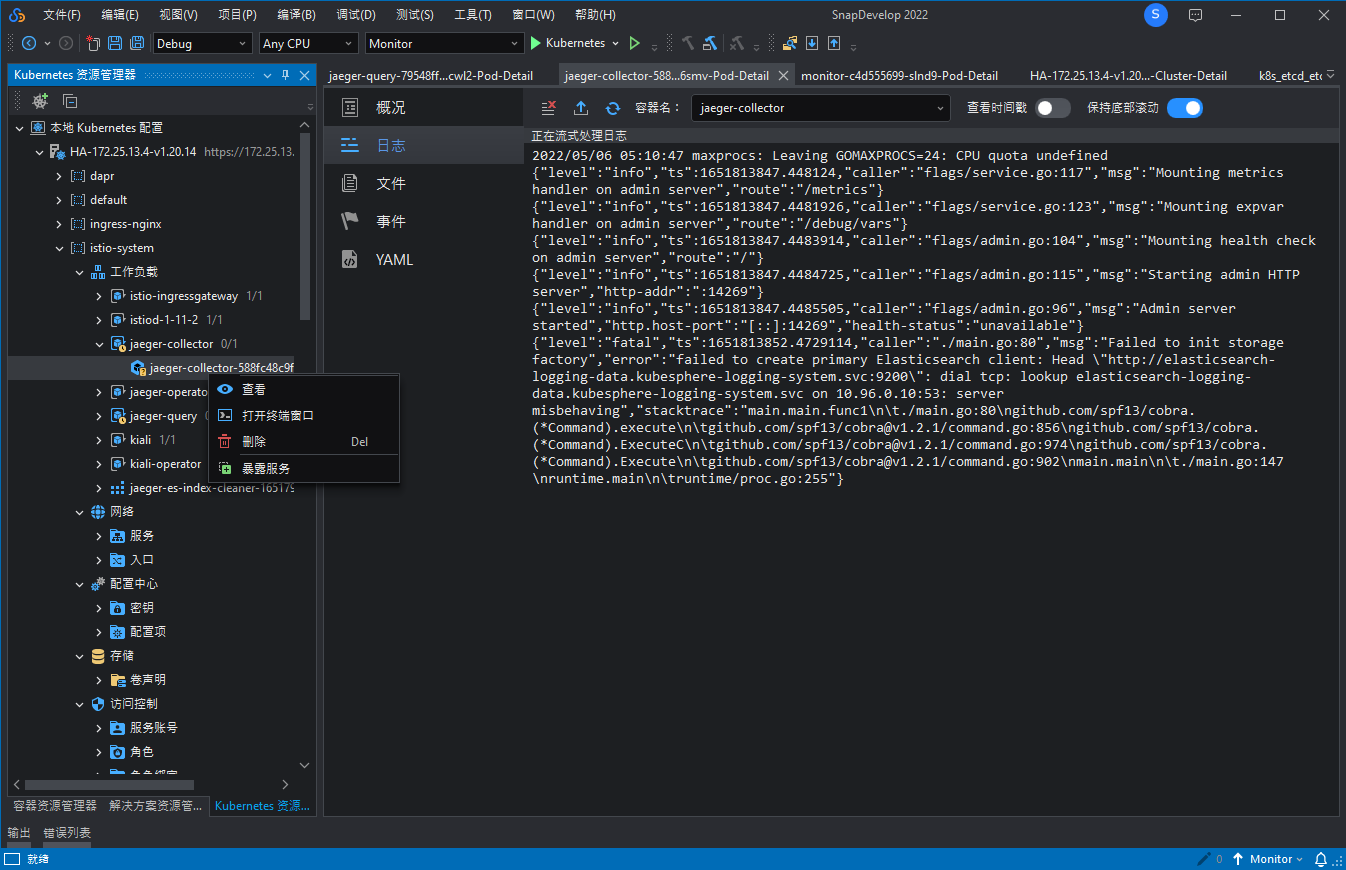
Task: Close the jaeger-collector Pod-Detail tab
Action: click(x=783, y=75)
